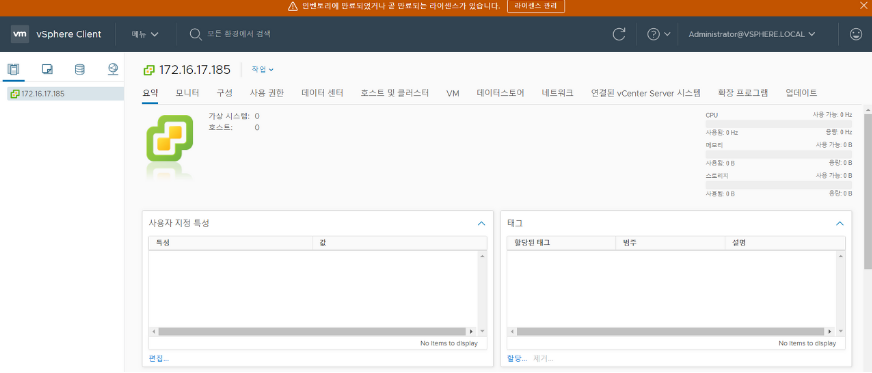The image size is (872, 373).
Task: Open the 작업 actions dropdown
Action: tap(262, 69)
